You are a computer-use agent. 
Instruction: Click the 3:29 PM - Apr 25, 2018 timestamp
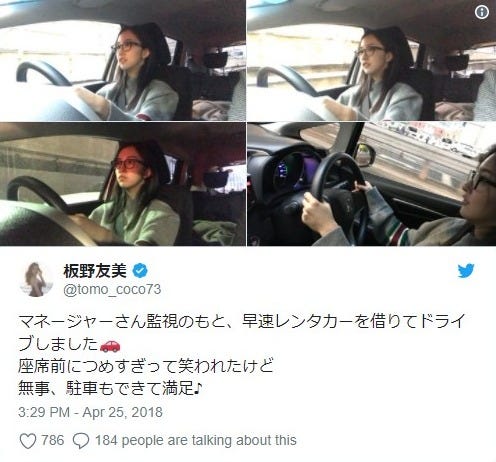coord(90,412)
